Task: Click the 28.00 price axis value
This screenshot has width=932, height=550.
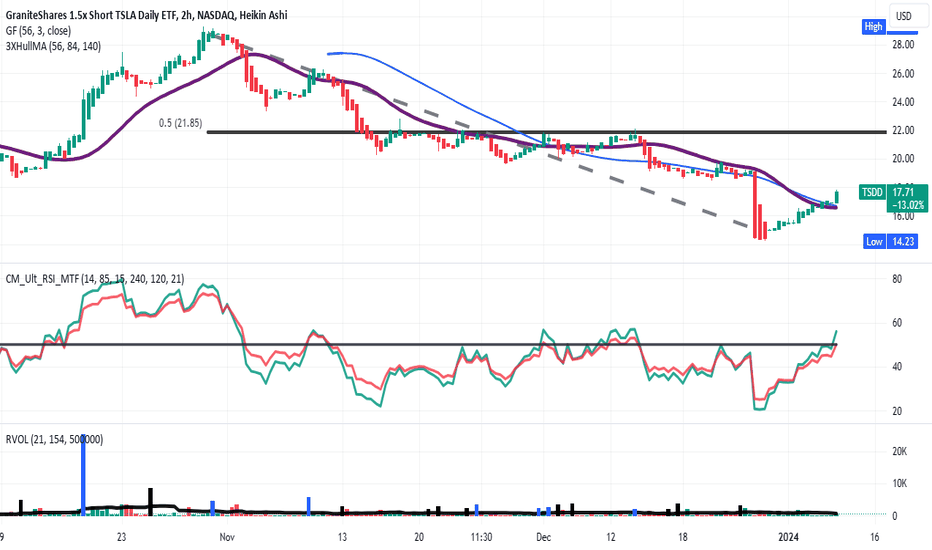Action: click(x=903, y=45)
